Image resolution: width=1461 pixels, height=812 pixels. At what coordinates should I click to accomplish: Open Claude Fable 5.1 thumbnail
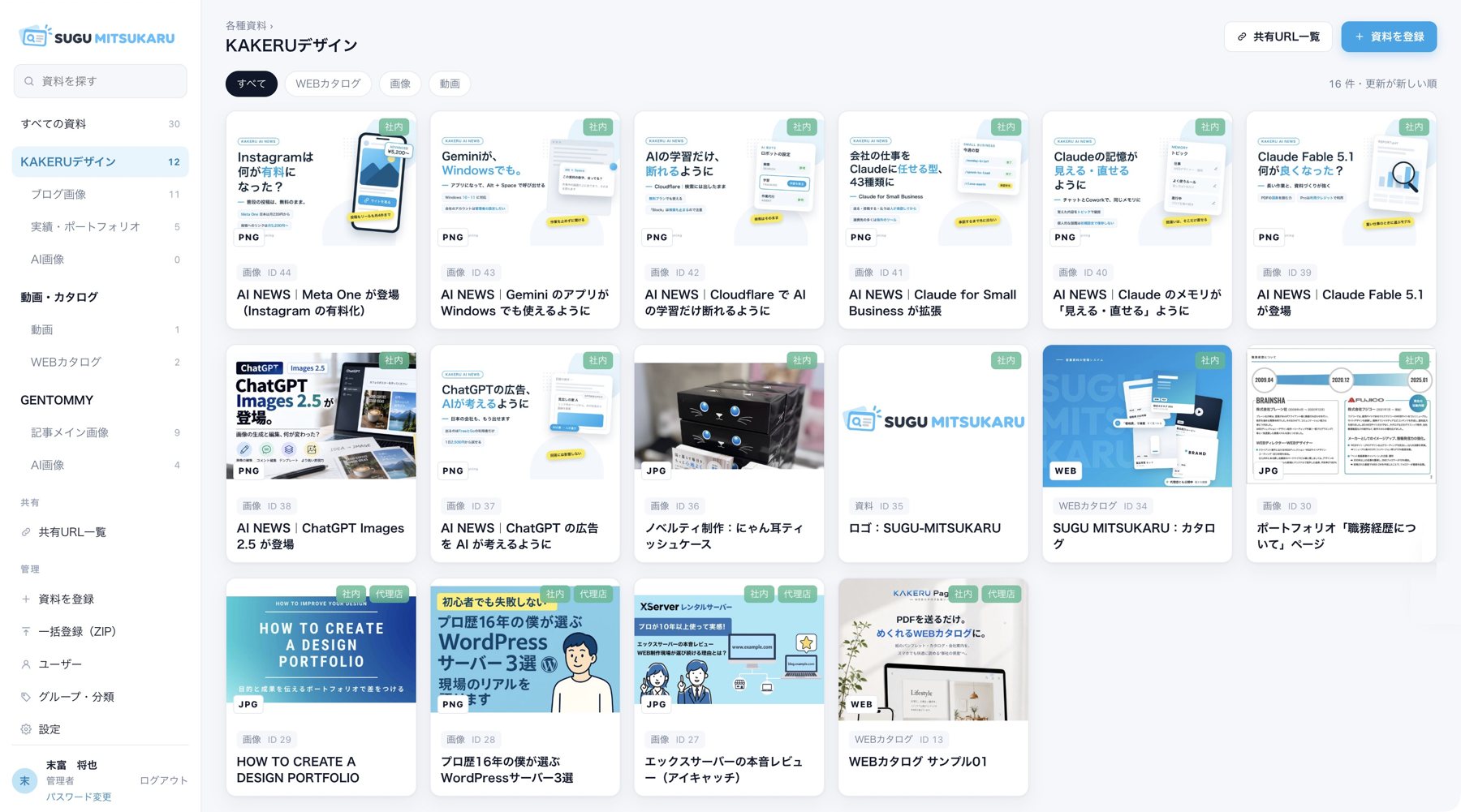pyautogui.click(x=1341, y=183)
